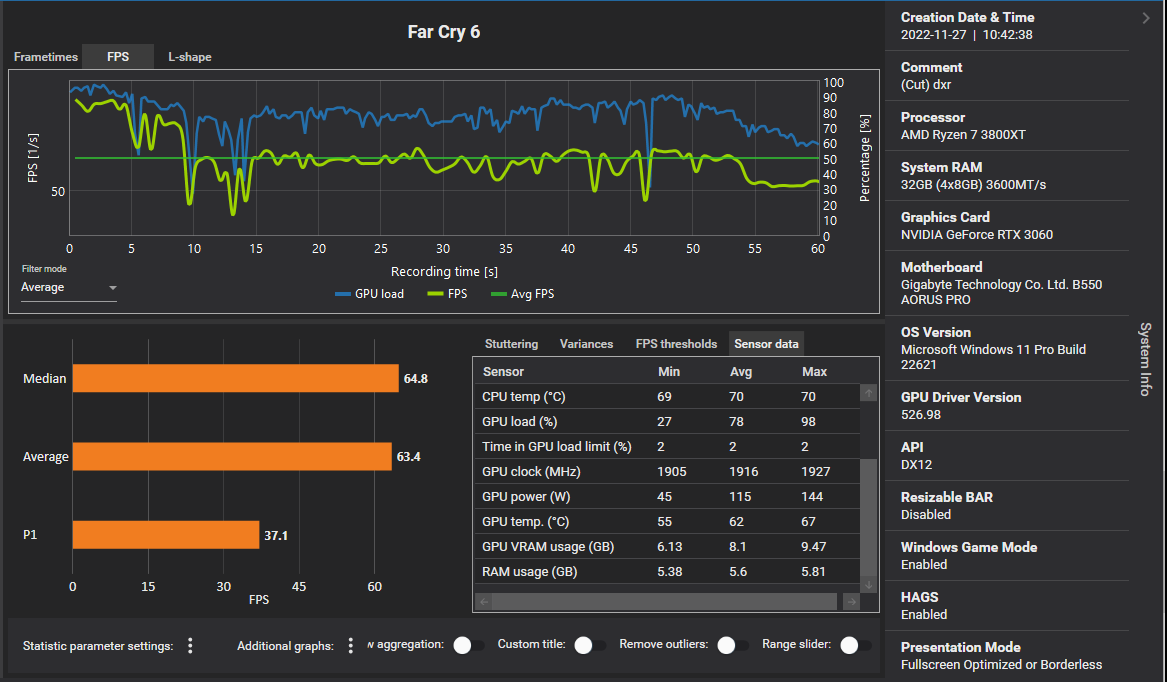Click the 9.47 max VRAM value
1167x682 pixels.
(813, 546)
